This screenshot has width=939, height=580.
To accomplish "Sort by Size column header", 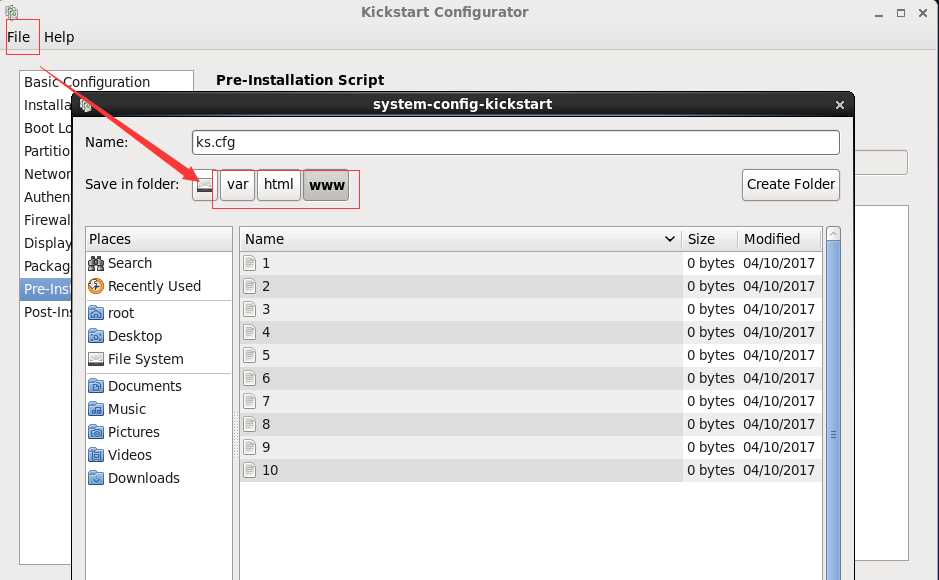I will (709, 239).
